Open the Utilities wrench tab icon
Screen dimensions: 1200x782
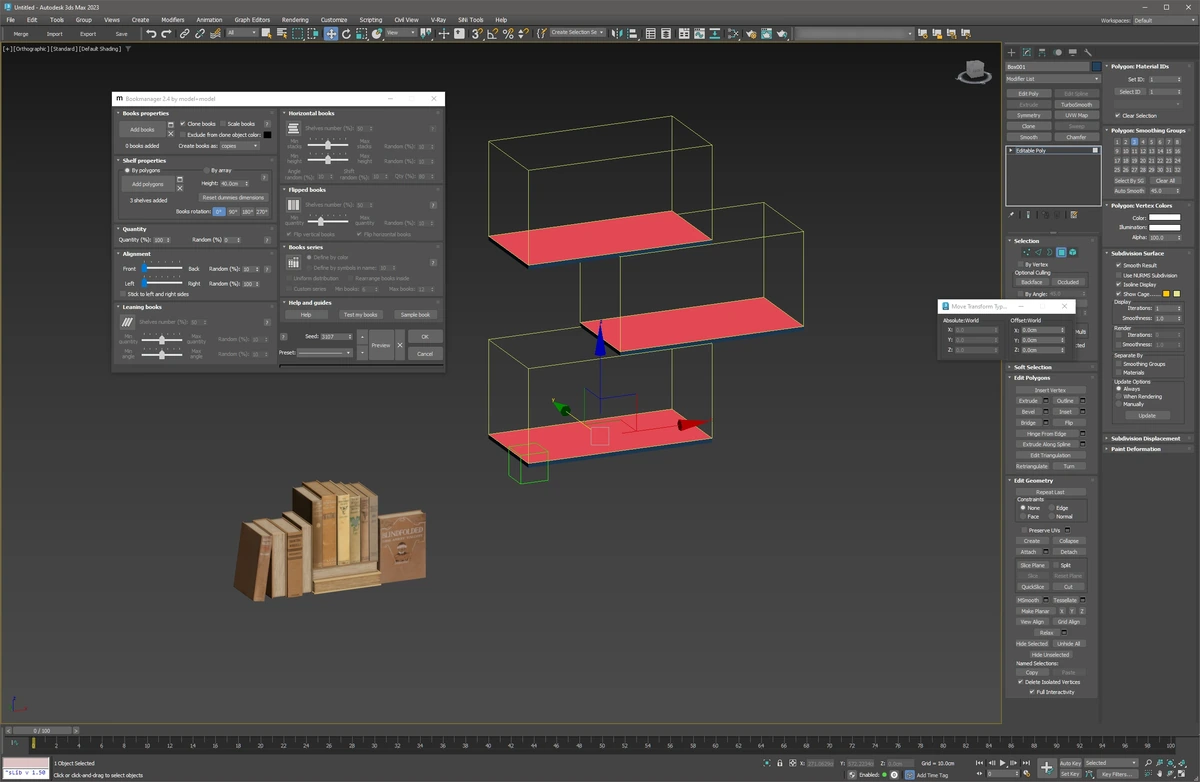(1087, 52)
